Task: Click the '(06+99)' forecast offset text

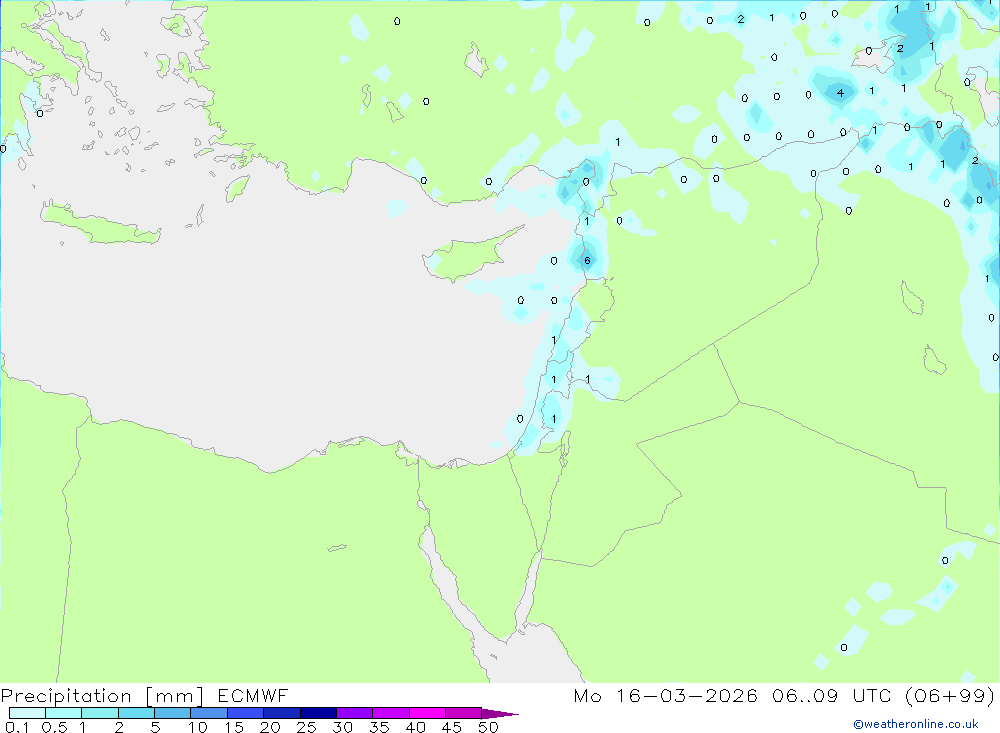Action: click(950, 695)
